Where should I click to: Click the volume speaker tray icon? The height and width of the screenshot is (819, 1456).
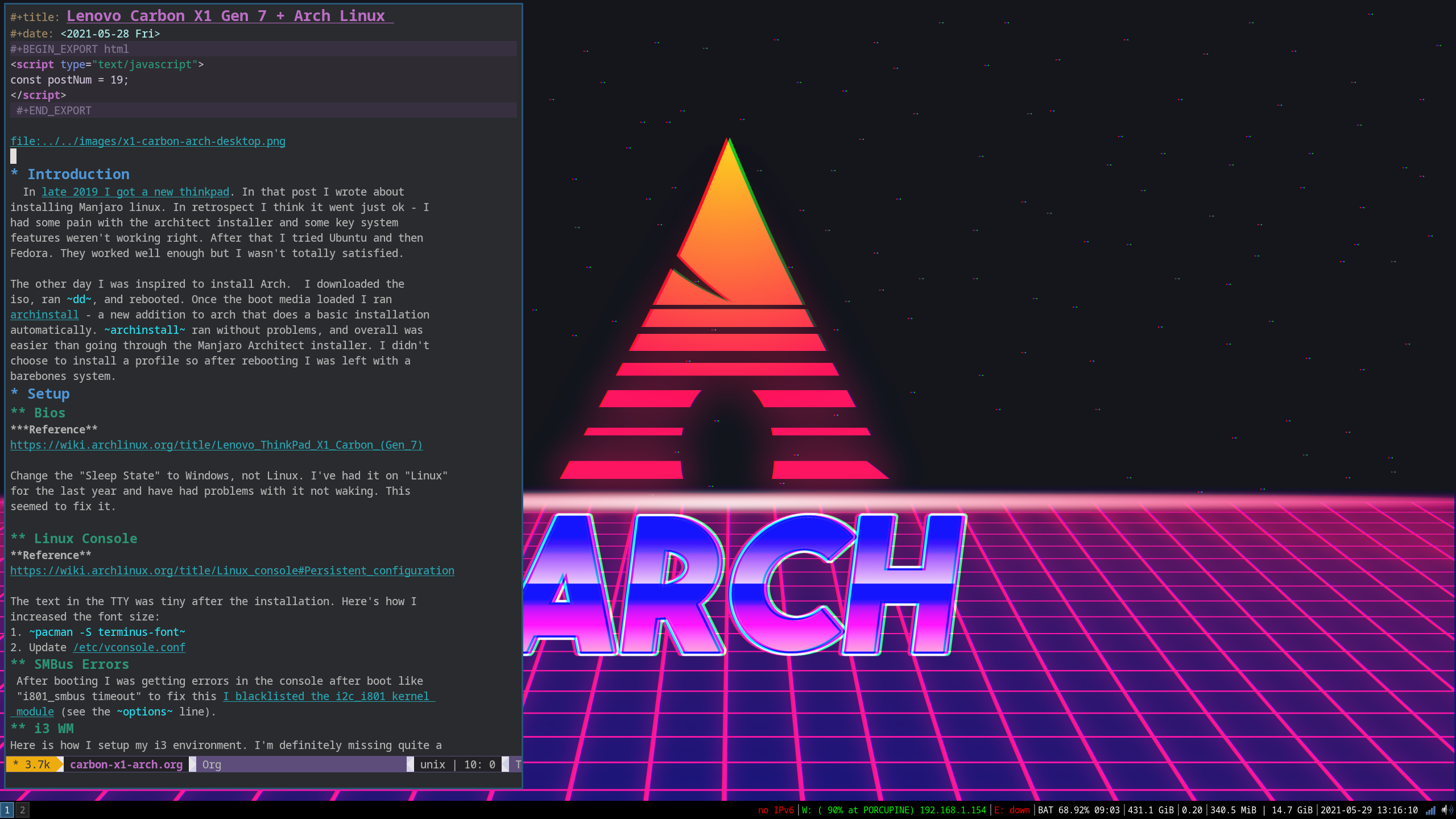tap(1447, 810)
